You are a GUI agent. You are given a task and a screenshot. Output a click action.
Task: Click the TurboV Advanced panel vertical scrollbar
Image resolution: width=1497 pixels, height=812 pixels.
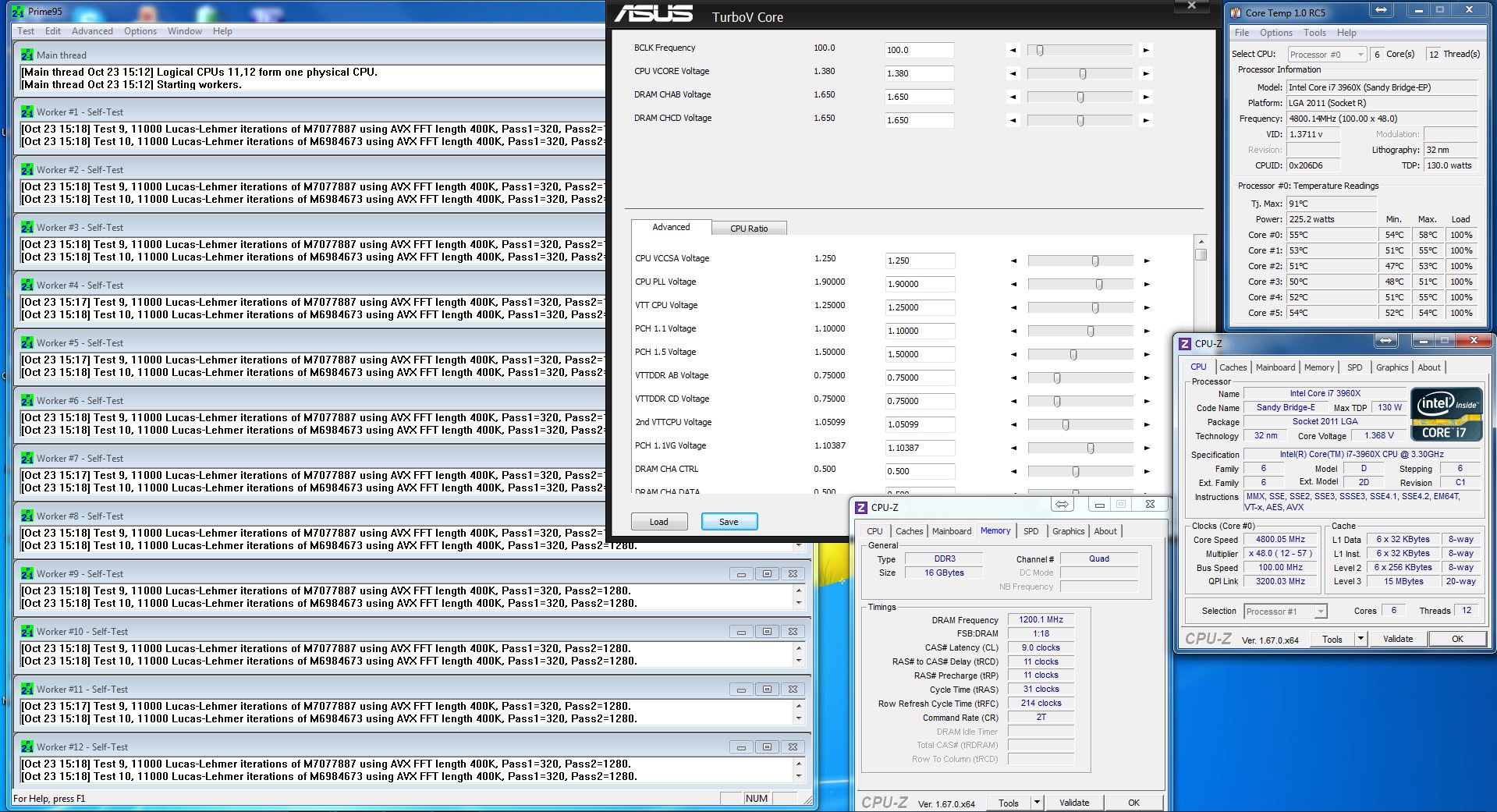pyautogui.click(x=1201, y=363)
